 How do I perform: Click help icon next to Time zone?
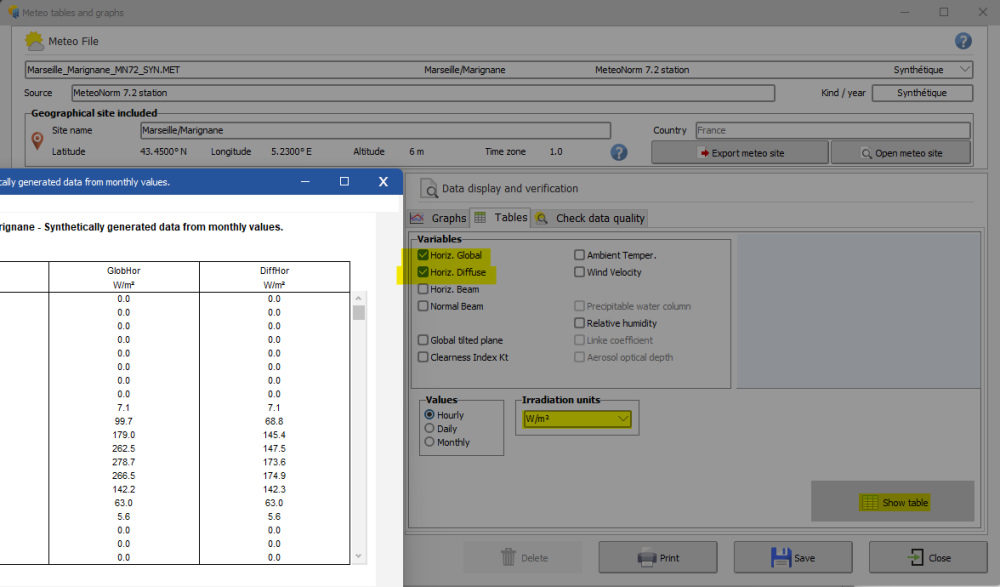tap(619, 152)
